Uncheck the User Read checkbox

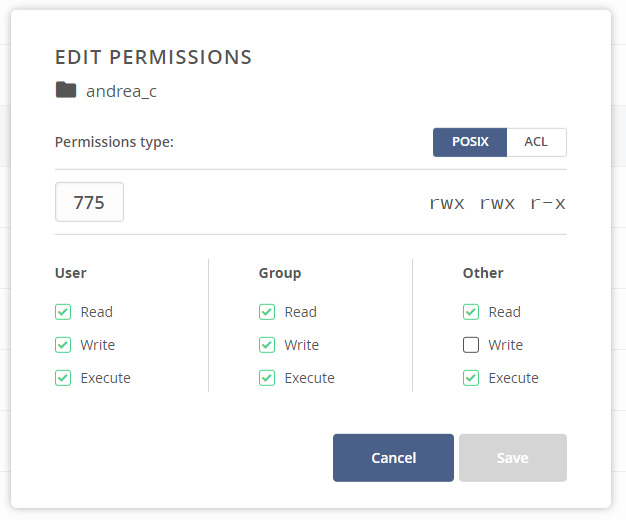[x=63, y=312]
